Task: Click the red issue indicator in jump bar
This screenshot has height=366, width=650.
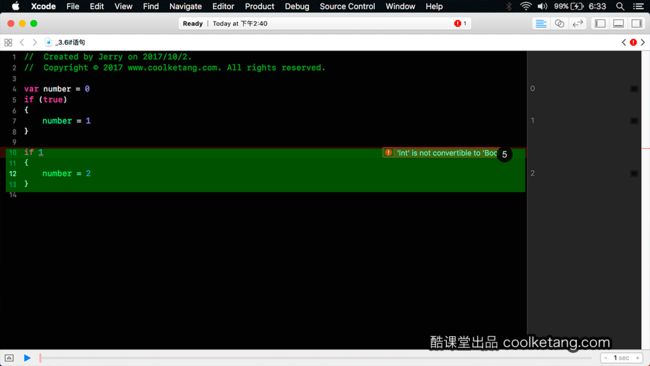Action: pyautogui.click(x=633, y=42)
